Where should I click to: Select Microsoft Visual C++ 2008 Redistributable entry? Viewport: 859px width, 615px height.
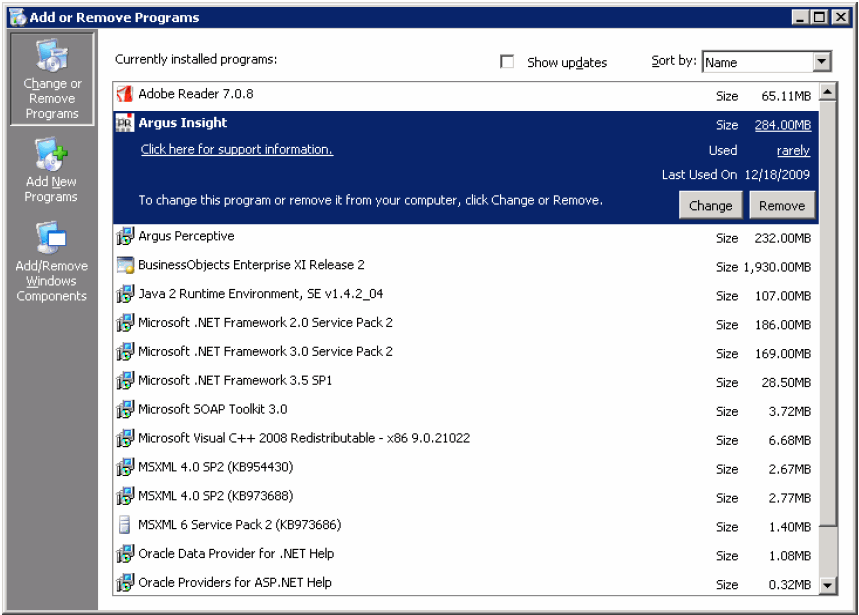[x=466, y=439]
